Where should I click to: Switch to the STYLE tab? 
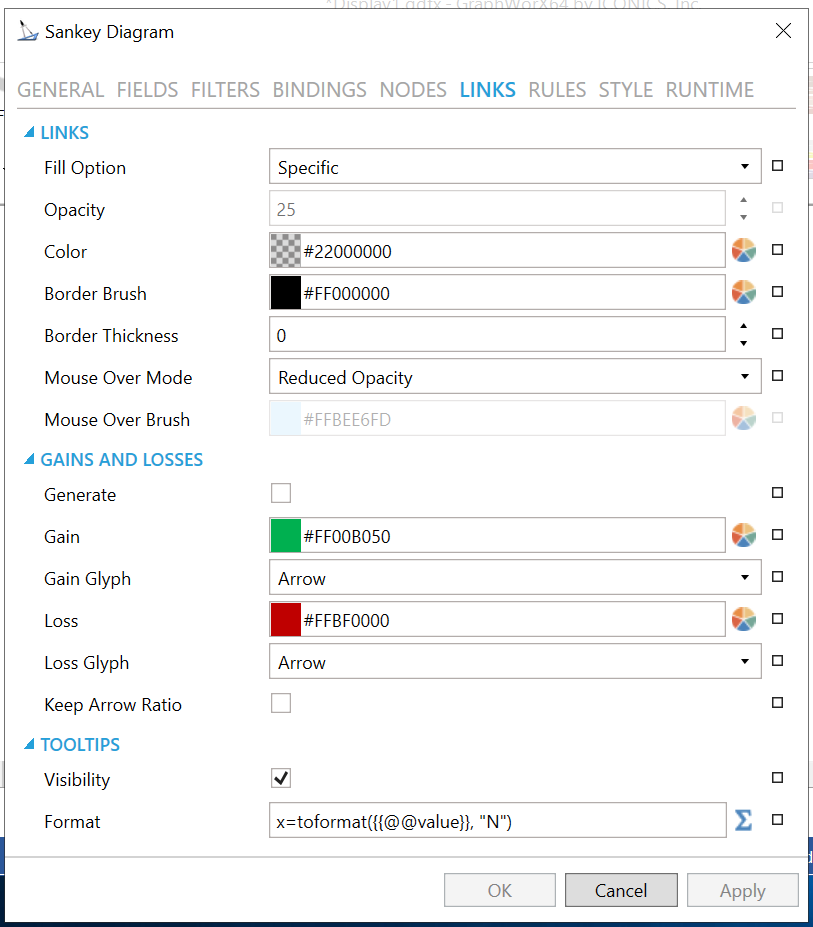tap(625, 90)
